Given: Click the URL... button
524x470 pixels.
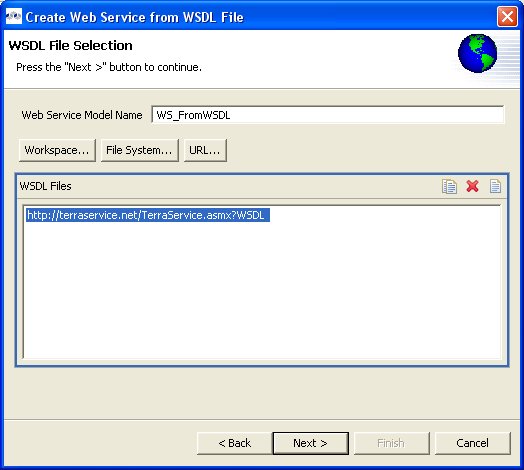Looking at the screenshot, I should [x=205, y=150].
